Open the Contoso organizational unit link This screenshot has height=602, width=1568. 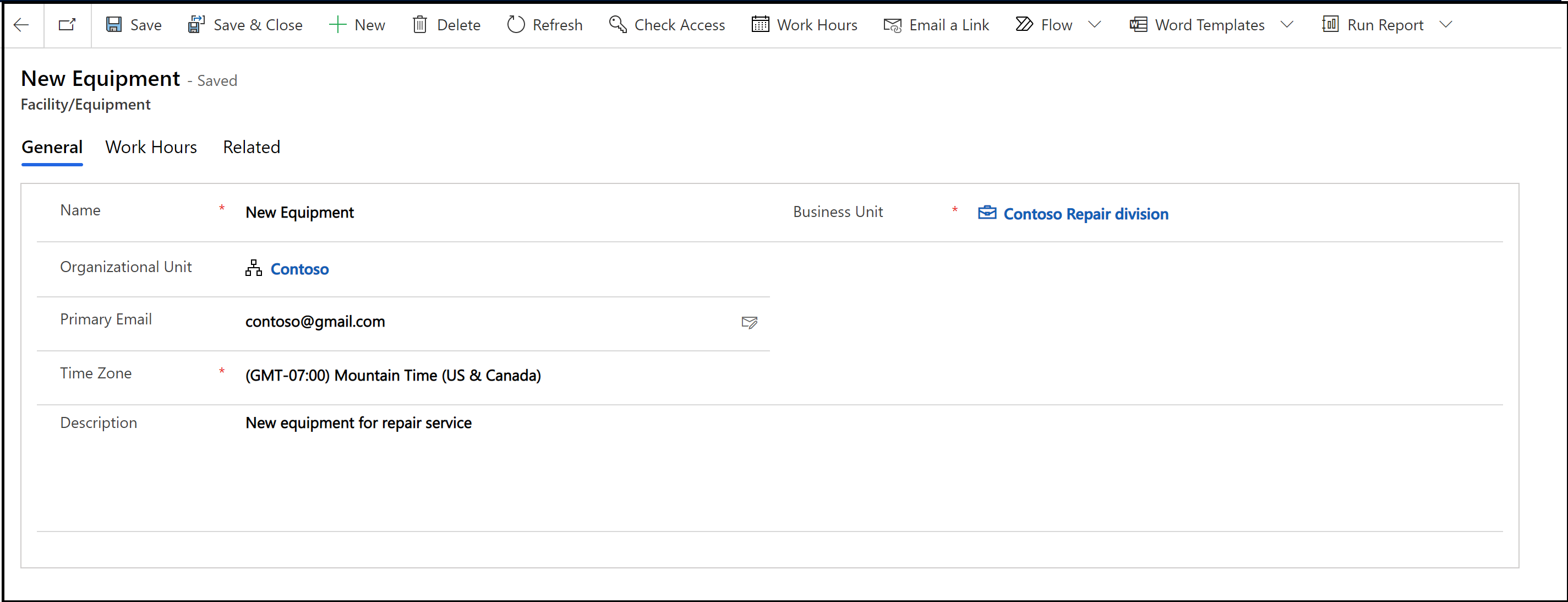tap(300, 268)
